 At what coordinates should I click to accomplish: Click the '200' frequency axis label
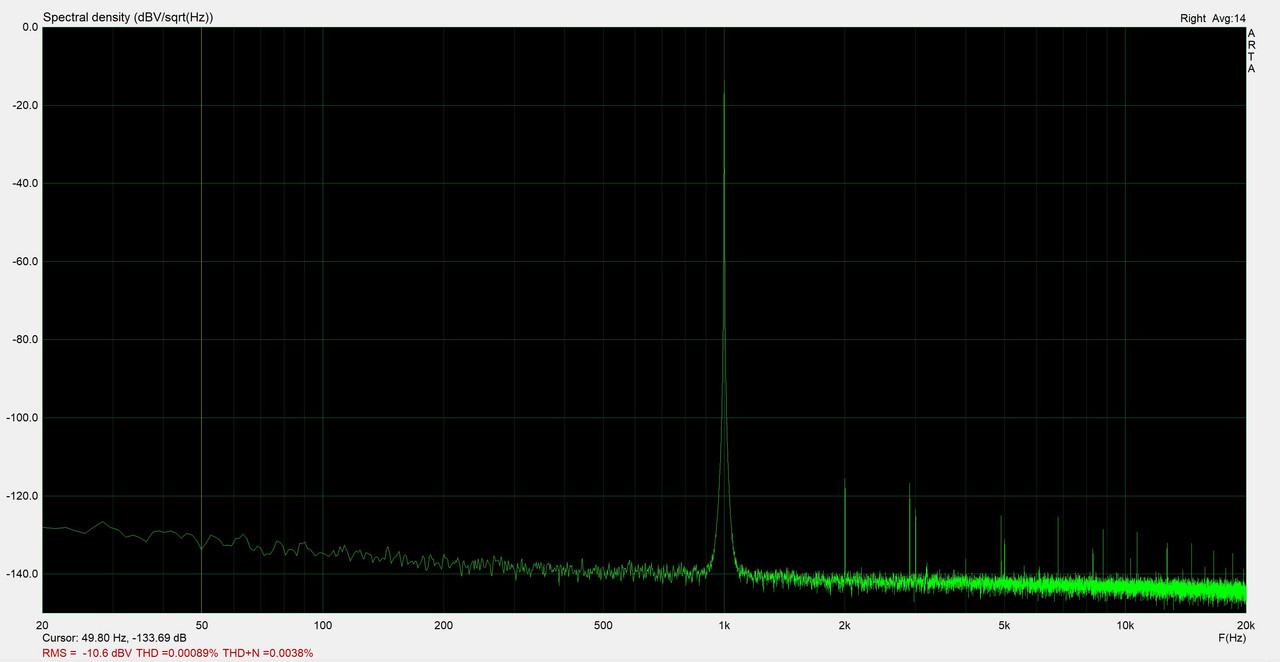click(444, 626)
